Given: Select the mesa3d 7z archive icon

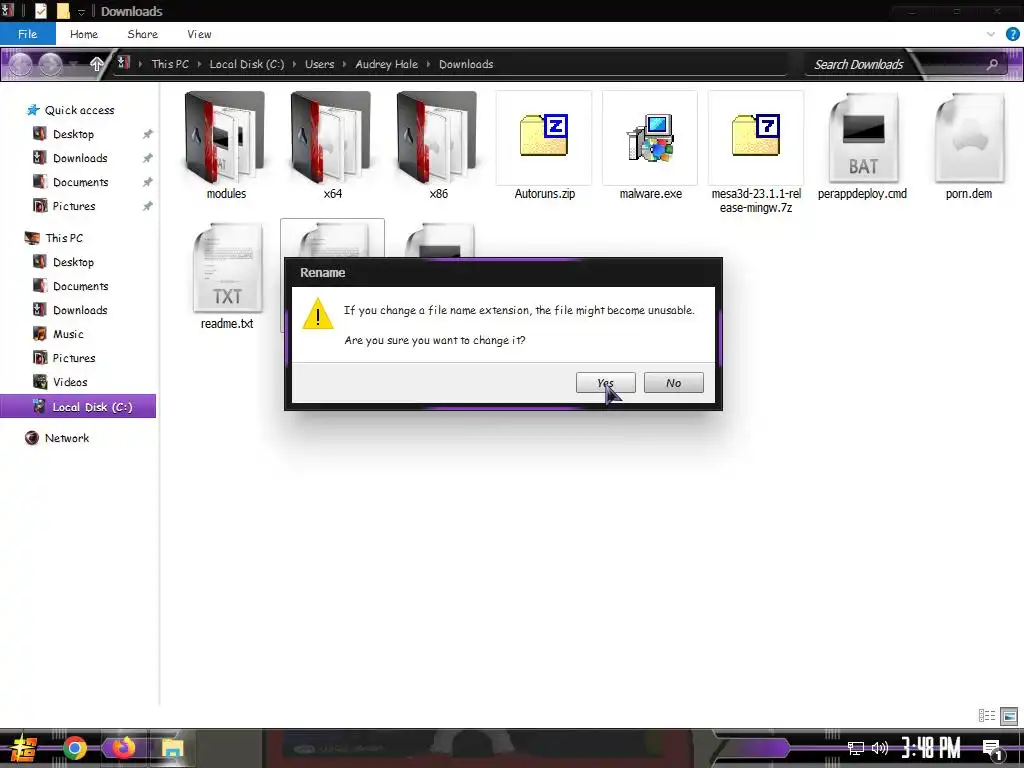Looking at the screenshot, I should [756, 136].
